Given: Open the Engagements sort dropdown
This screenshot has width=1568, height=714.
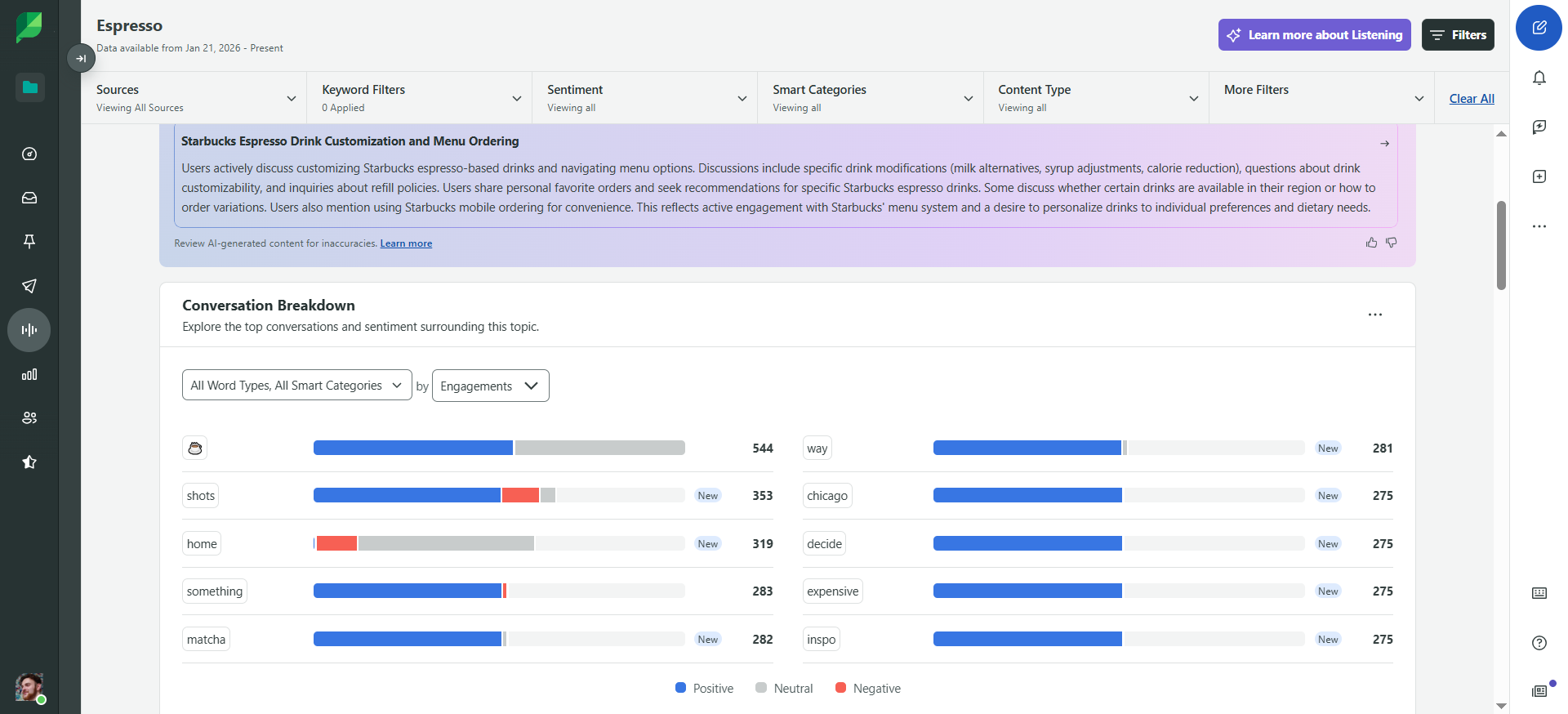Looking at the screenshot, I should pos(490,386).
